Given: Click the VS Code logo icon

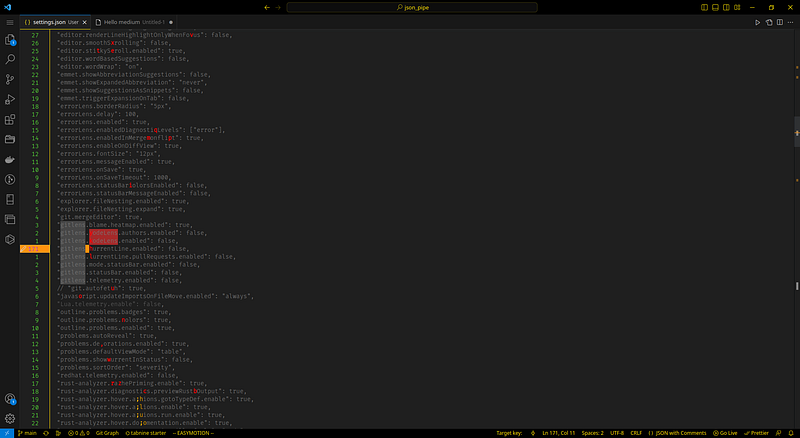Looking at the screenshot, I should click(8, 7).
